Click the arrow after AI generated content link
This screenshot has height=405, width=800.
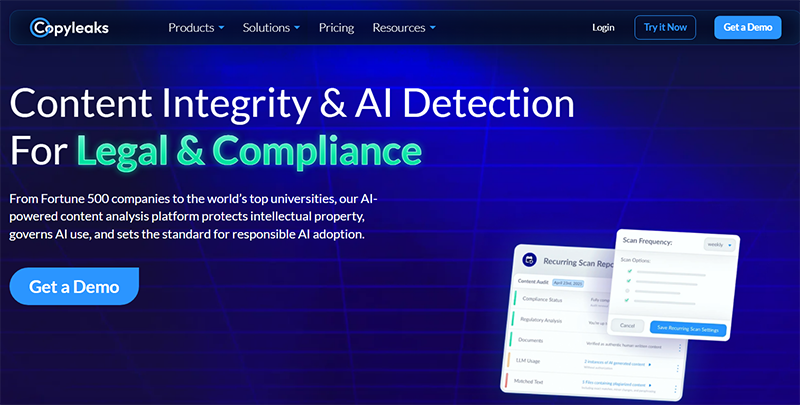click(649, 364)
